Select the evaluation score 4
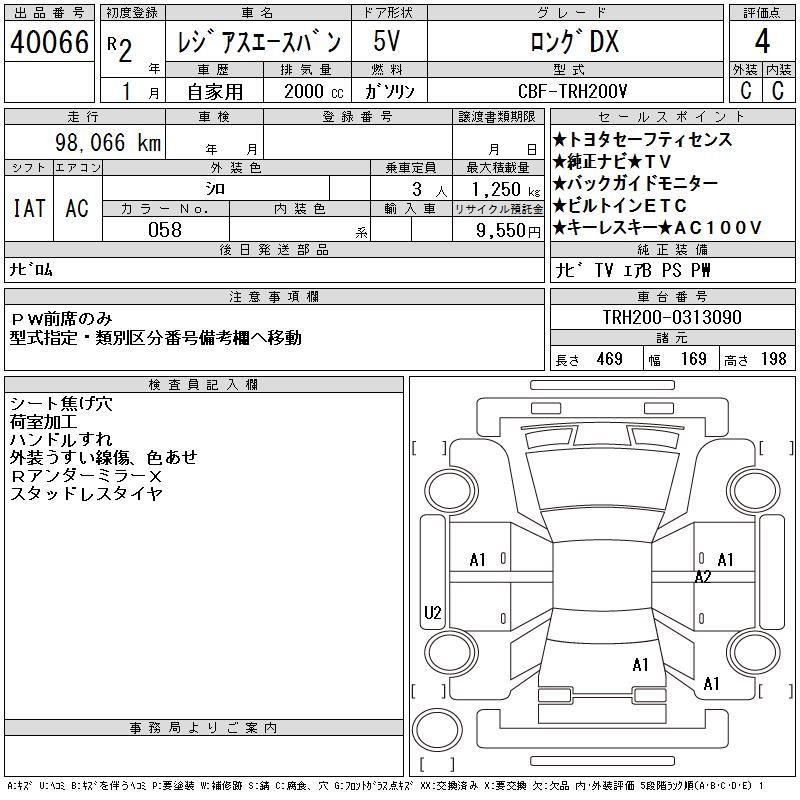Image resolution: width=800 pixels, height=800 pixels. pos(762,41)
